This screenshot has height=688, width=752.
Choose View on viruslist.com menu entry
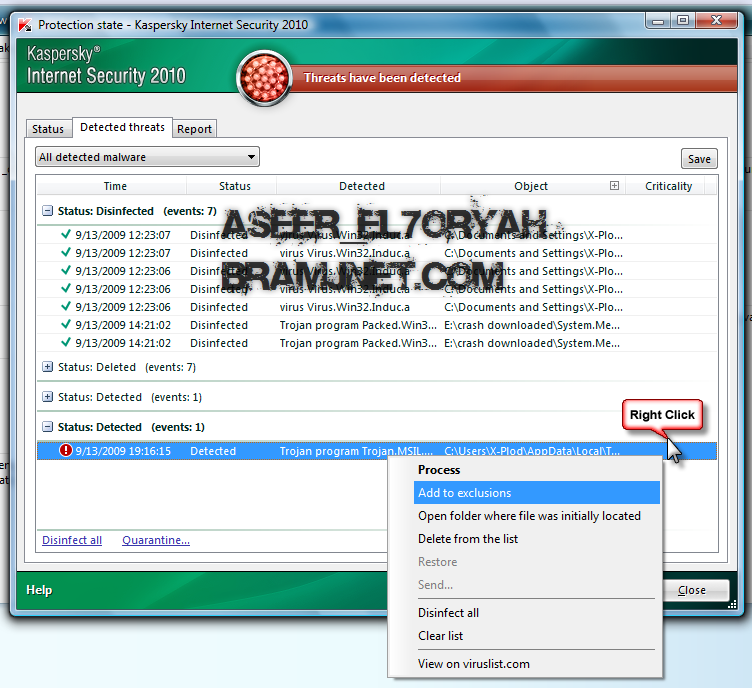[x=473, y=664]
